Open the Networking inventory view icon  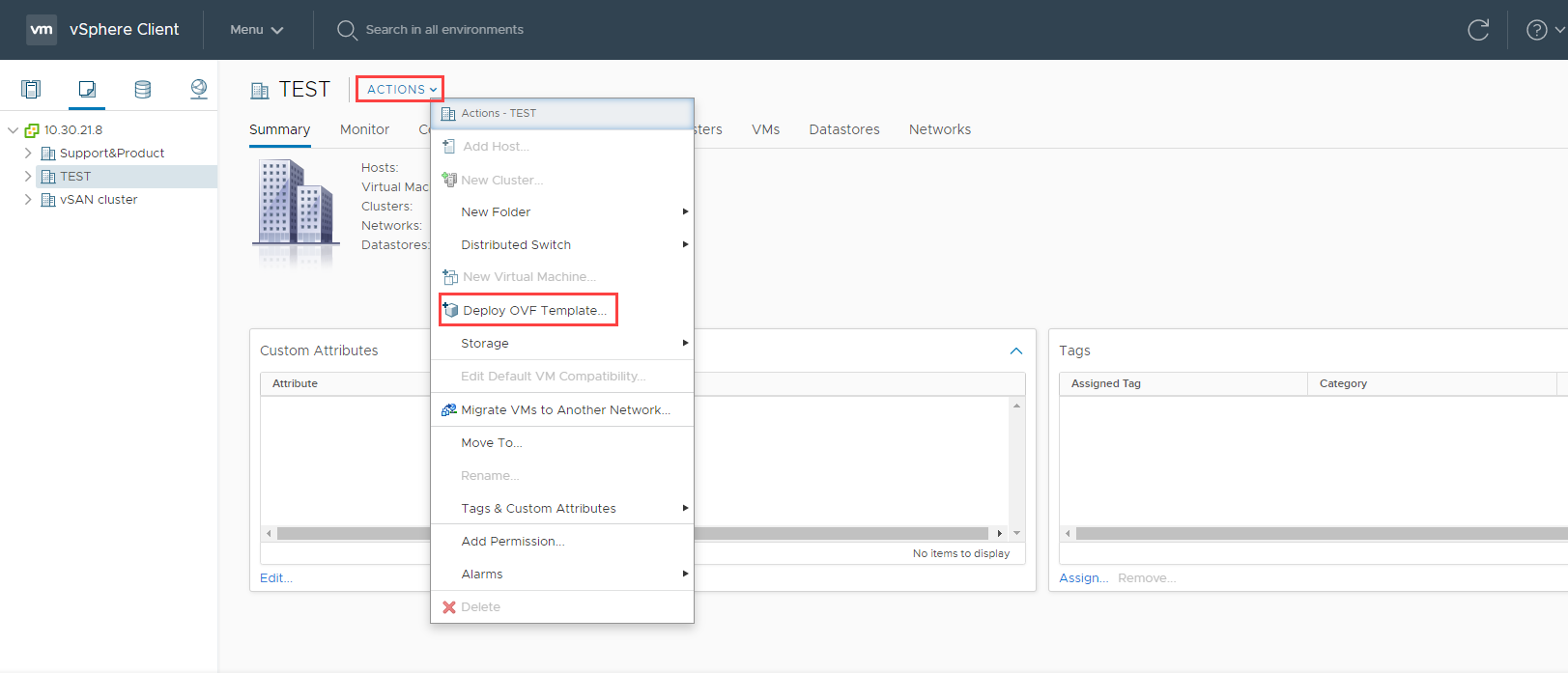[x=199, y=90]
